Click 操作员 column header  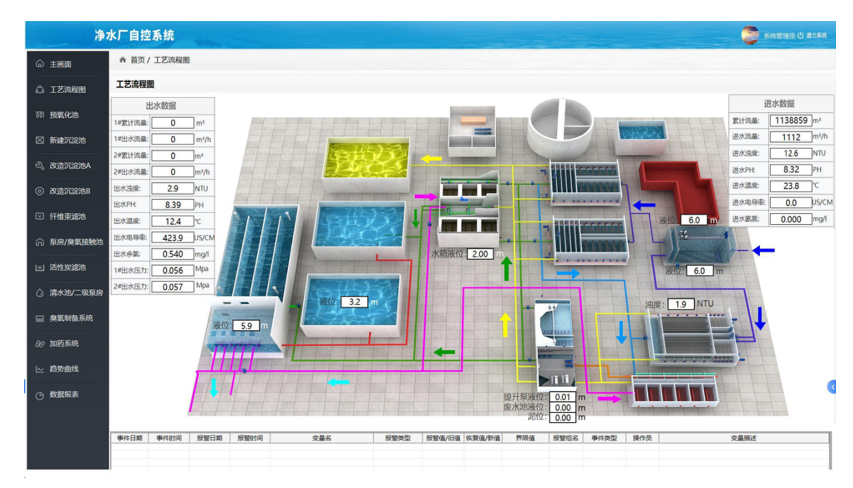(x=642, y=438)
